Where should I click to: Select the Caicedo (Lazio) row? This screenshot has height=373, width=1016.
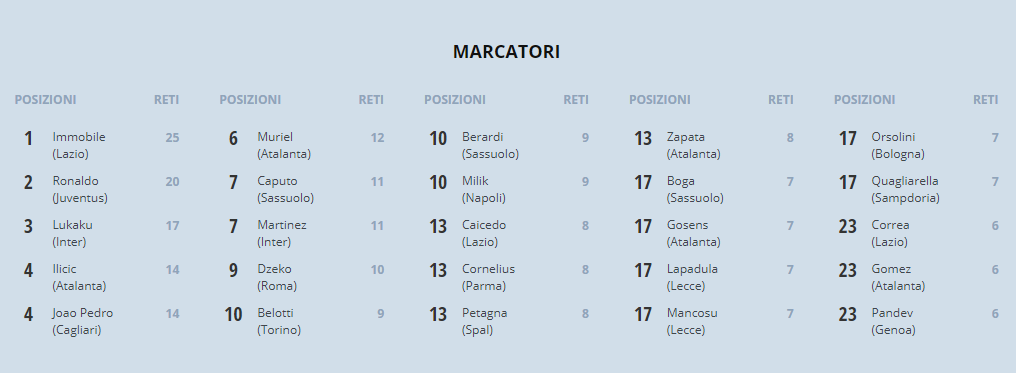point(507,233)
